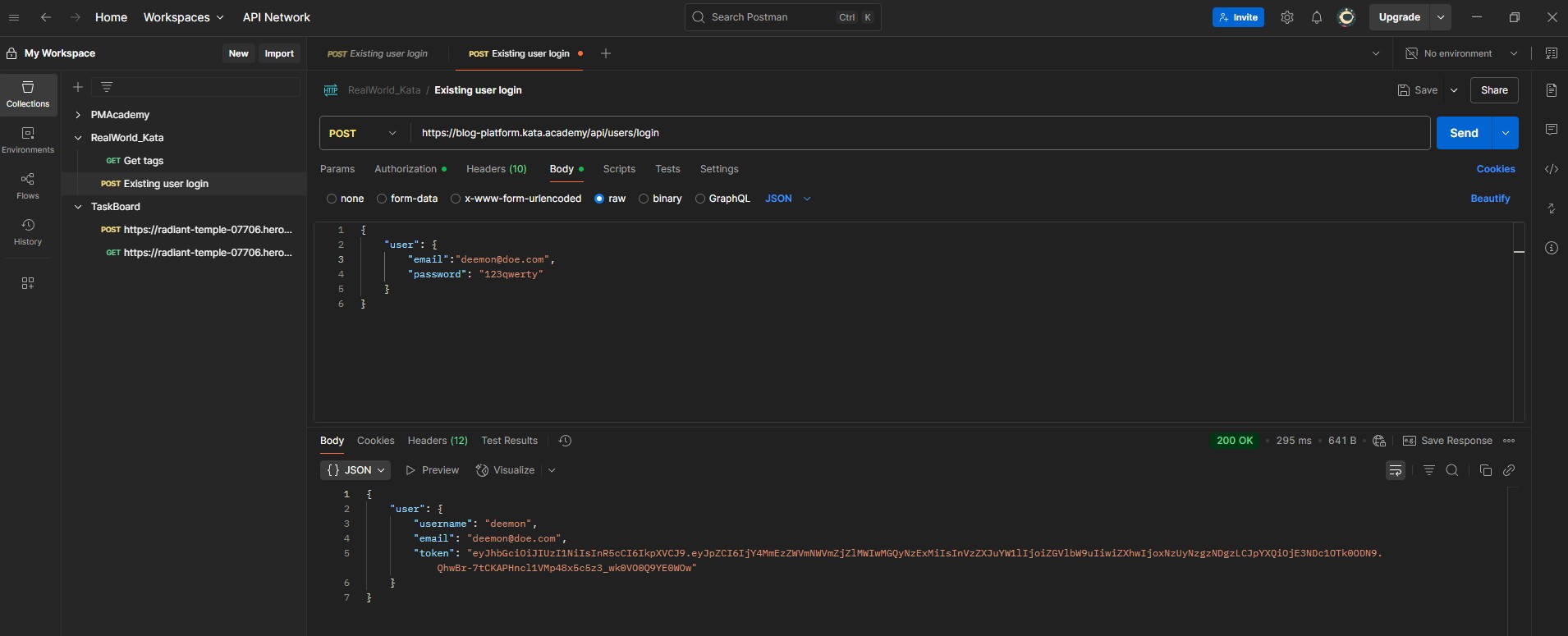Open the Upgrade options arrow
Viewport: 1568px width, 636px height.
tap(1441, 17)
